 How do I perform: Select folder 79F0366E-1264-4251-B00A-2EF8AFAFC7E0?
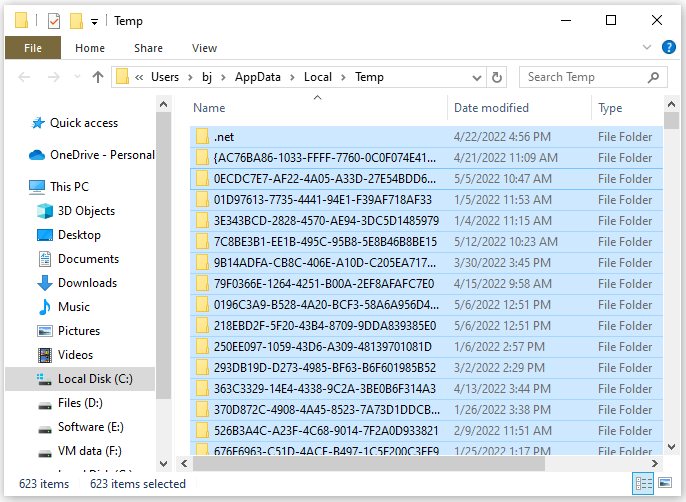pos(426,284)
